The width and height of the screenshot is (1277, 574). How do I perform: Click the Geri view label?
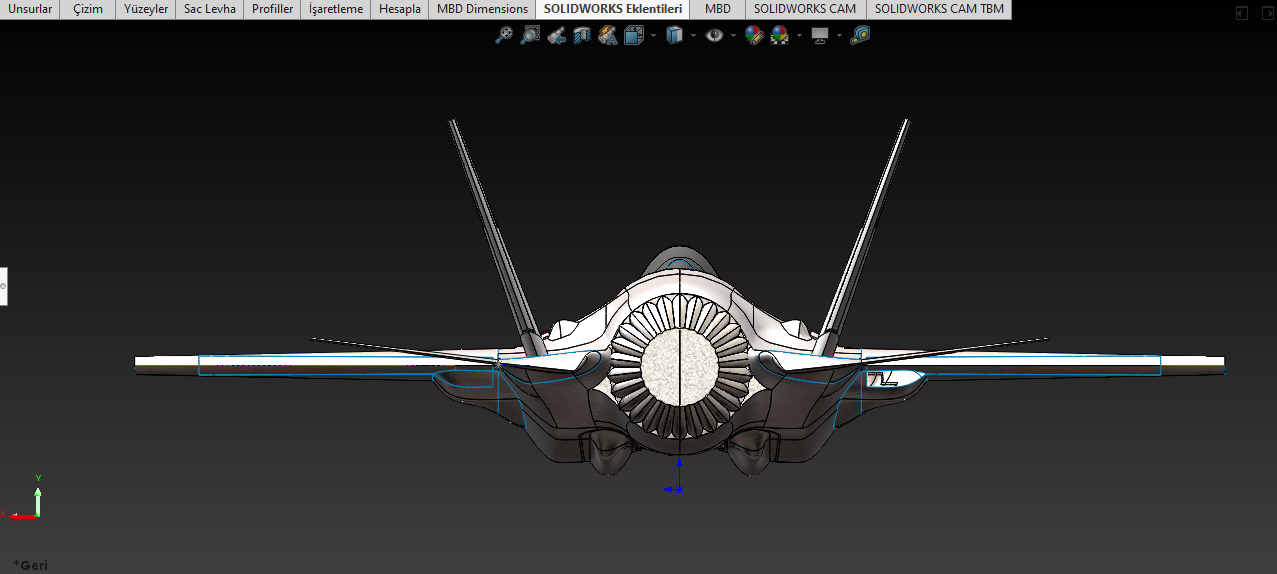30,565
